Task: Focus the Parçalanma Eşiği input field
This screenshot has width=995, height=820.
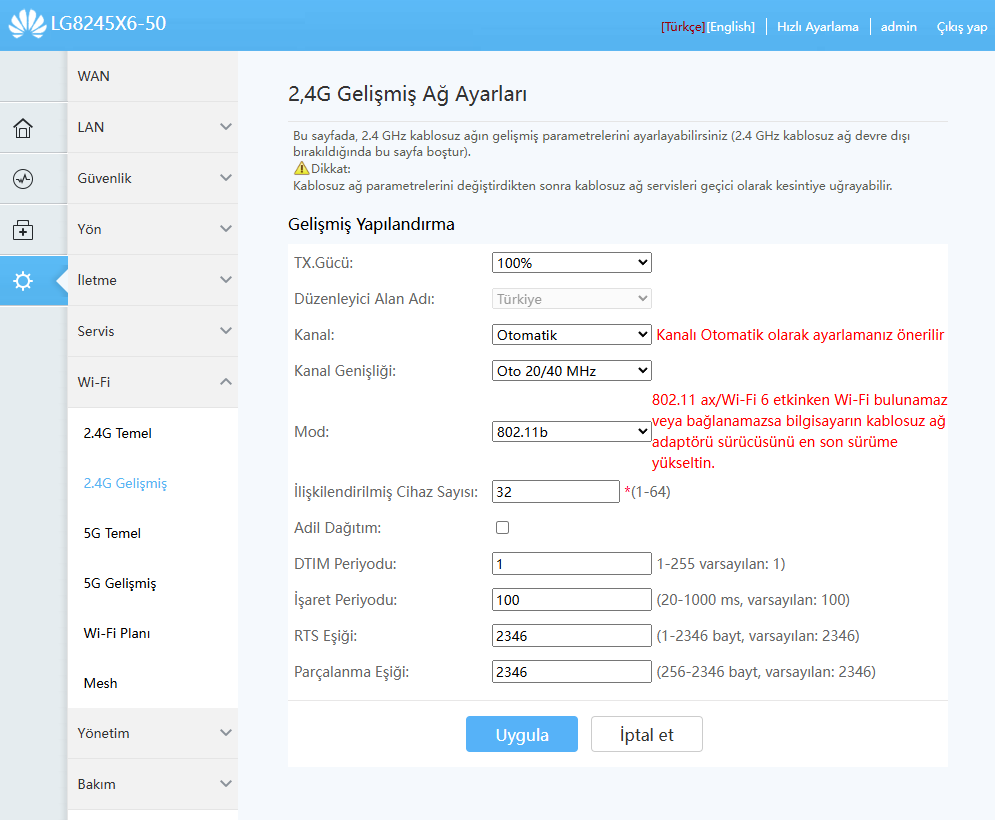Action: [x=572, y=671]
